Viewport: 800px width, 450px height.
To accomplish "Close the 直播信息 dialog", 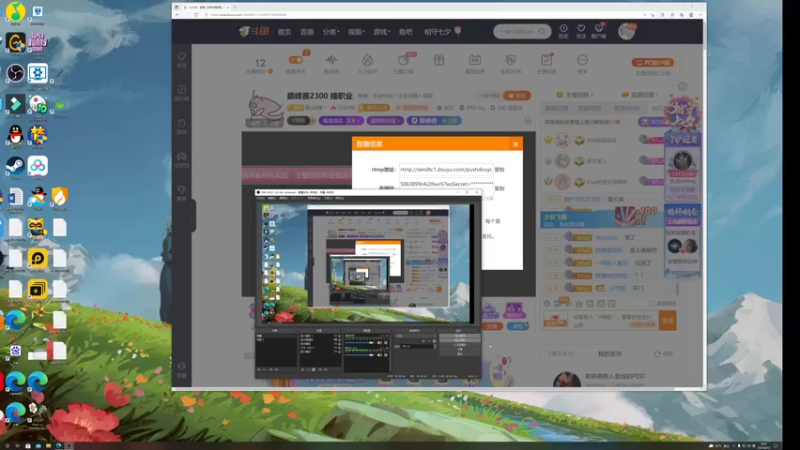I will click(x=515, y=144).
